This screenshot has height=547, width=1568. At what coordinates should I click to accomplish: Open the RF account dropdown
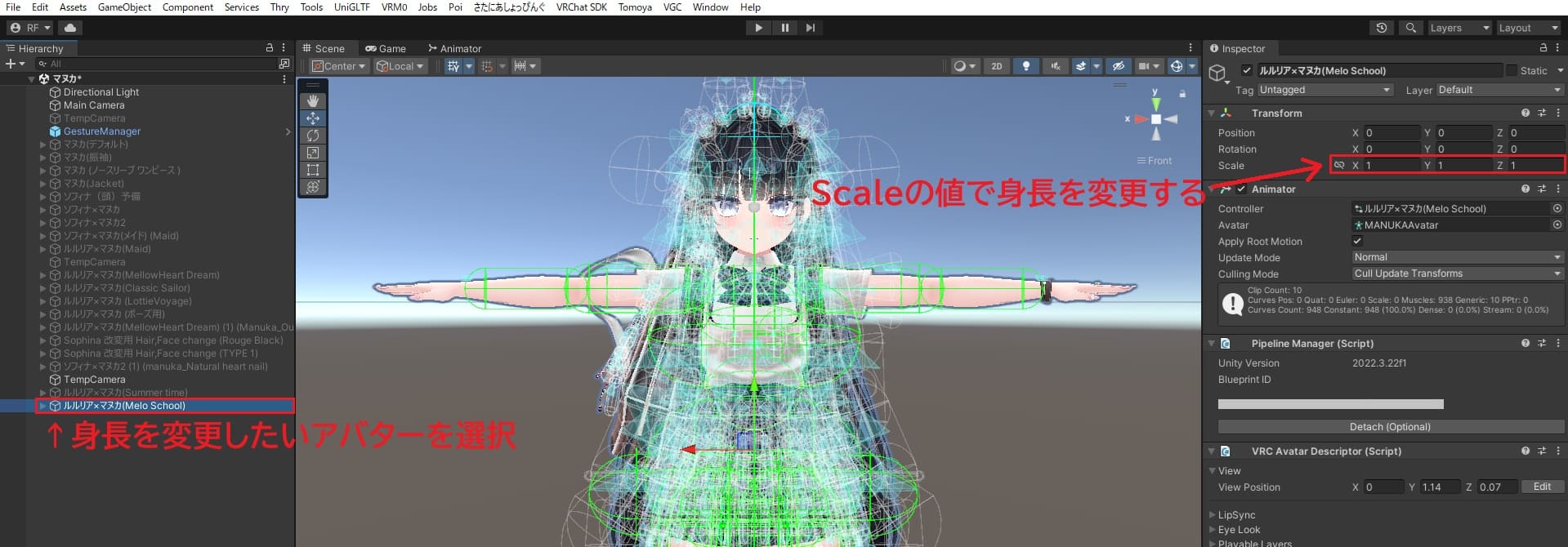pos(30,28)
